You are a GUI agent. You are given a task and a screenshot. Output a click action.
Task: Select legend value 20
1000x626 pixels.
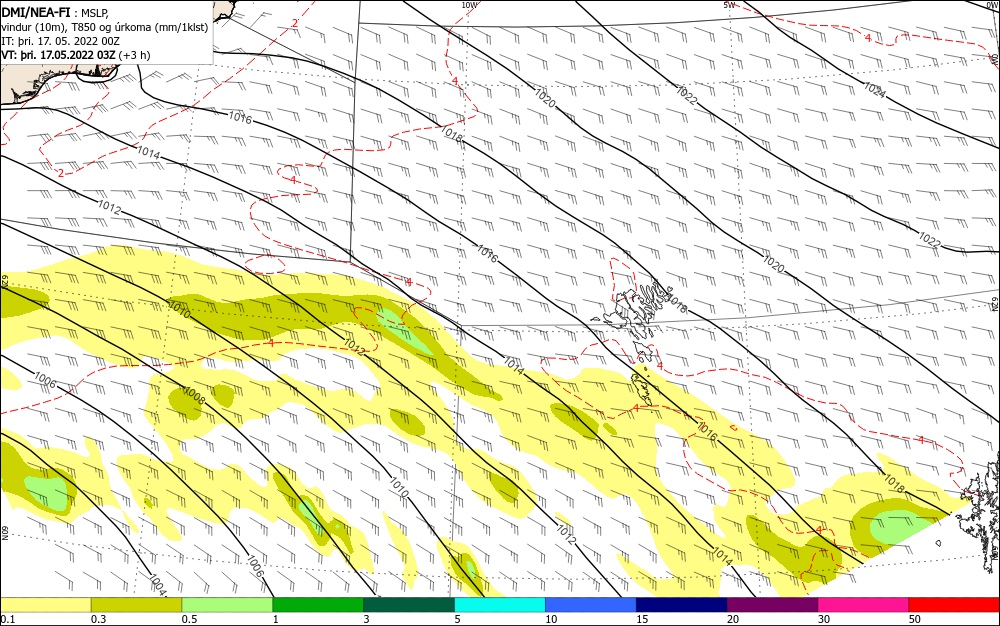(x=733, y=619)
